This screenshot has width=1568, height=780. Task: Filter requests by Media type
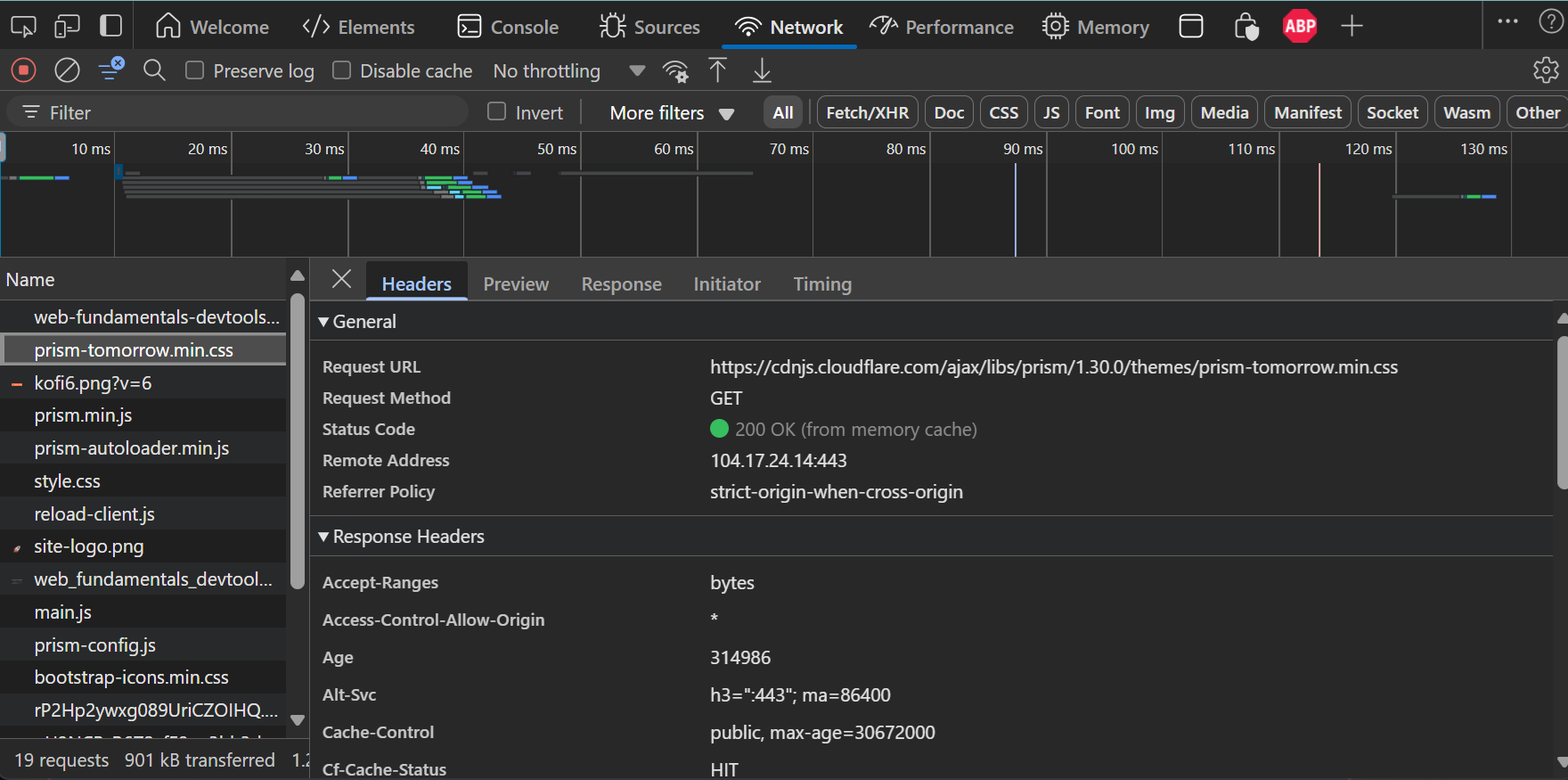1224,112
